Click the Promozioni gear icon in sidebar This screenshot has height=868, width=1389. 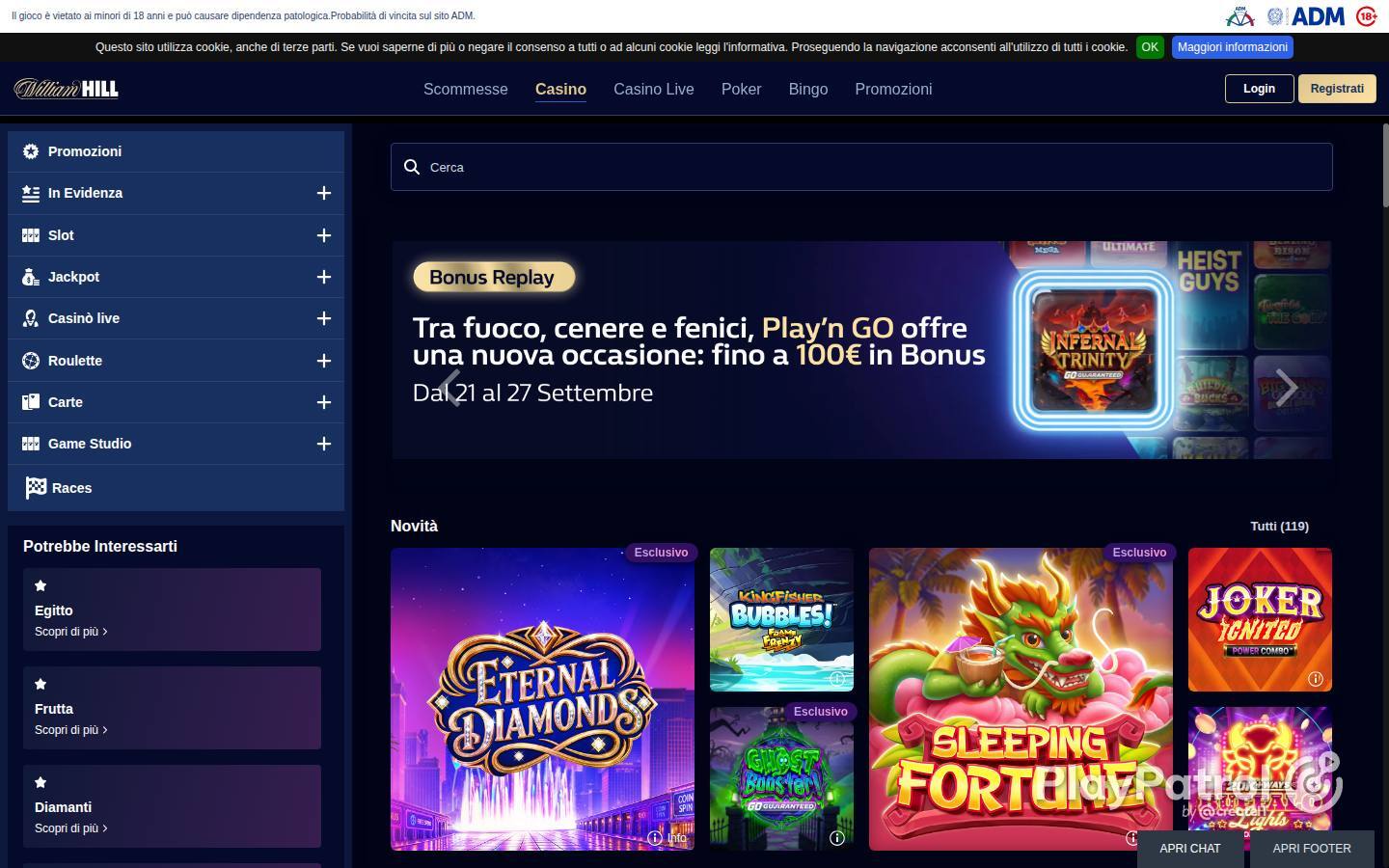pyautogui.click(x=31, y=151)
